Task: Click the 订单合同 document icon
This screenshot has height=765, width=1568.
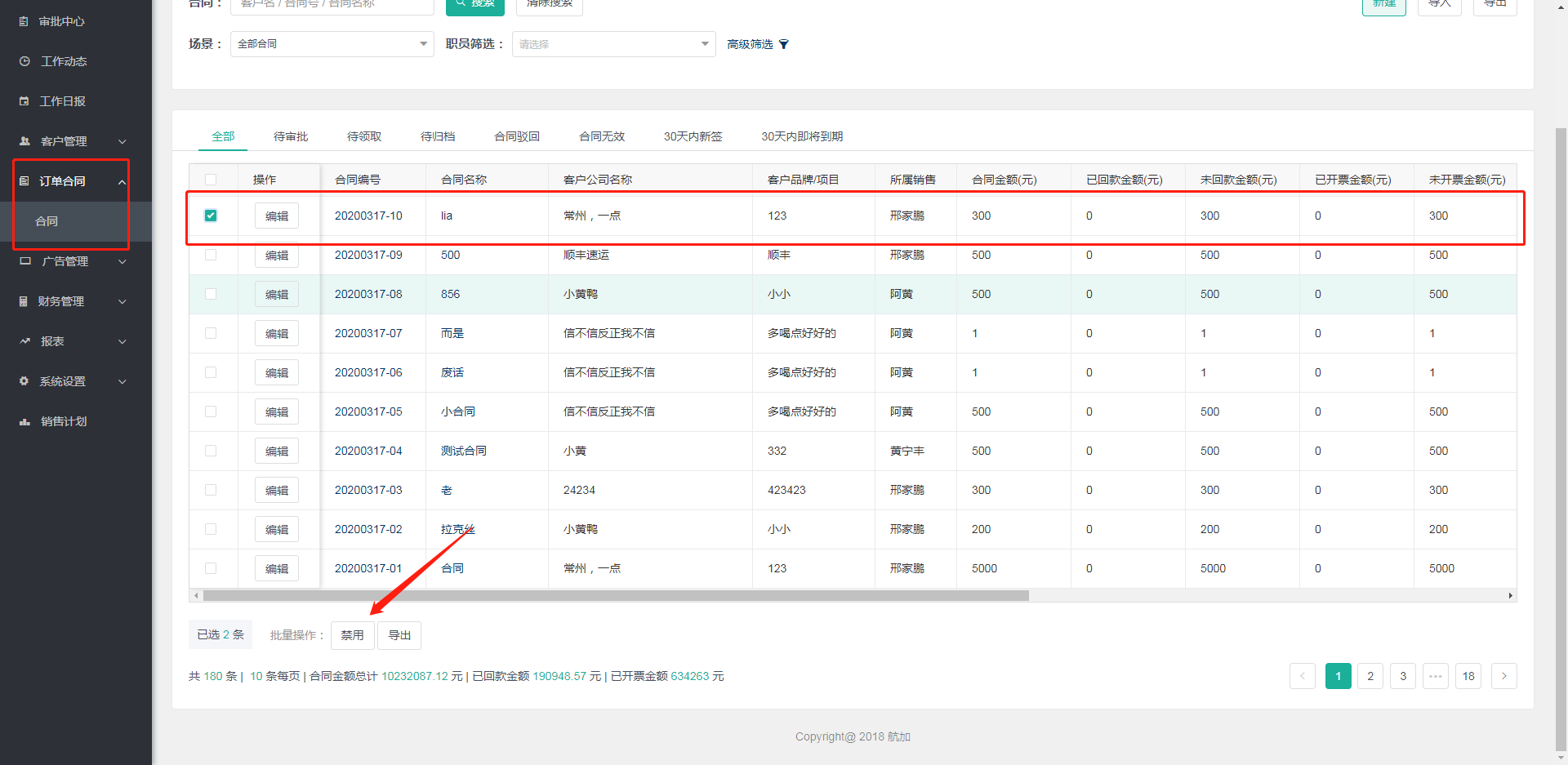Action: [24, 181]
